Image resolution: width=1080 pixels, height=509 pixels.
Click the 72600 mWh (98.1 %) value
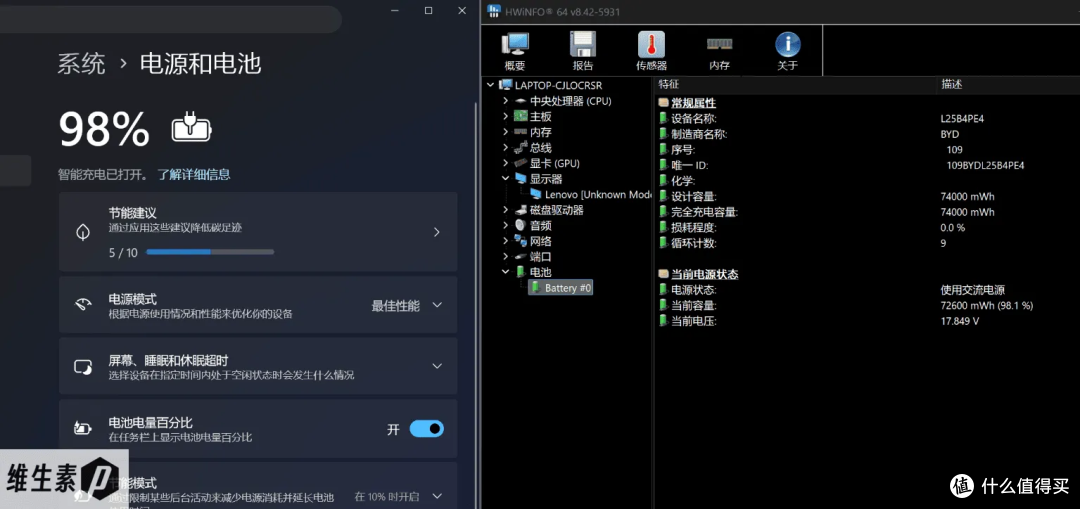point(986,306)
